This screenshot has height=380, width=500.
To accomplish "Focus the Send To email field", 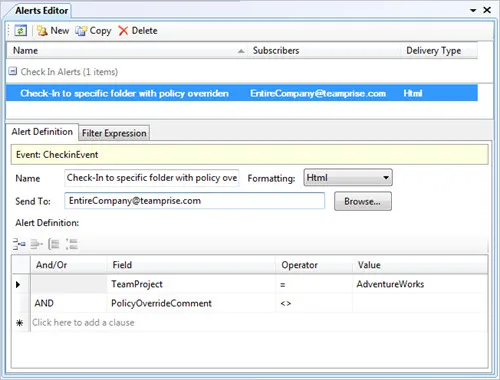I will [194, 201].
